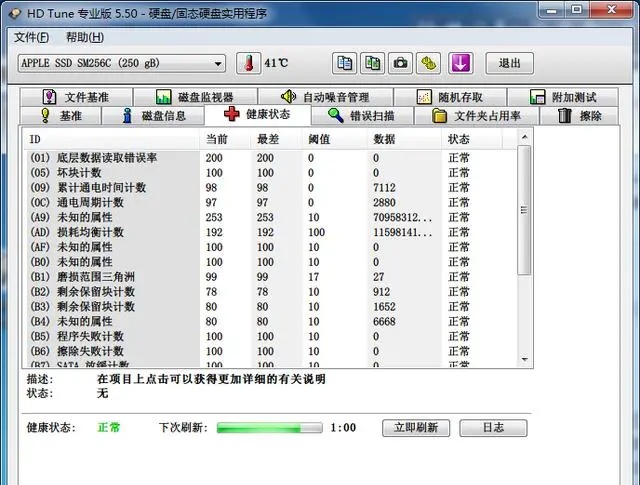This screenshot has width=640, height=485.
Task: Click the 阈值 column header
Action: 335,140
